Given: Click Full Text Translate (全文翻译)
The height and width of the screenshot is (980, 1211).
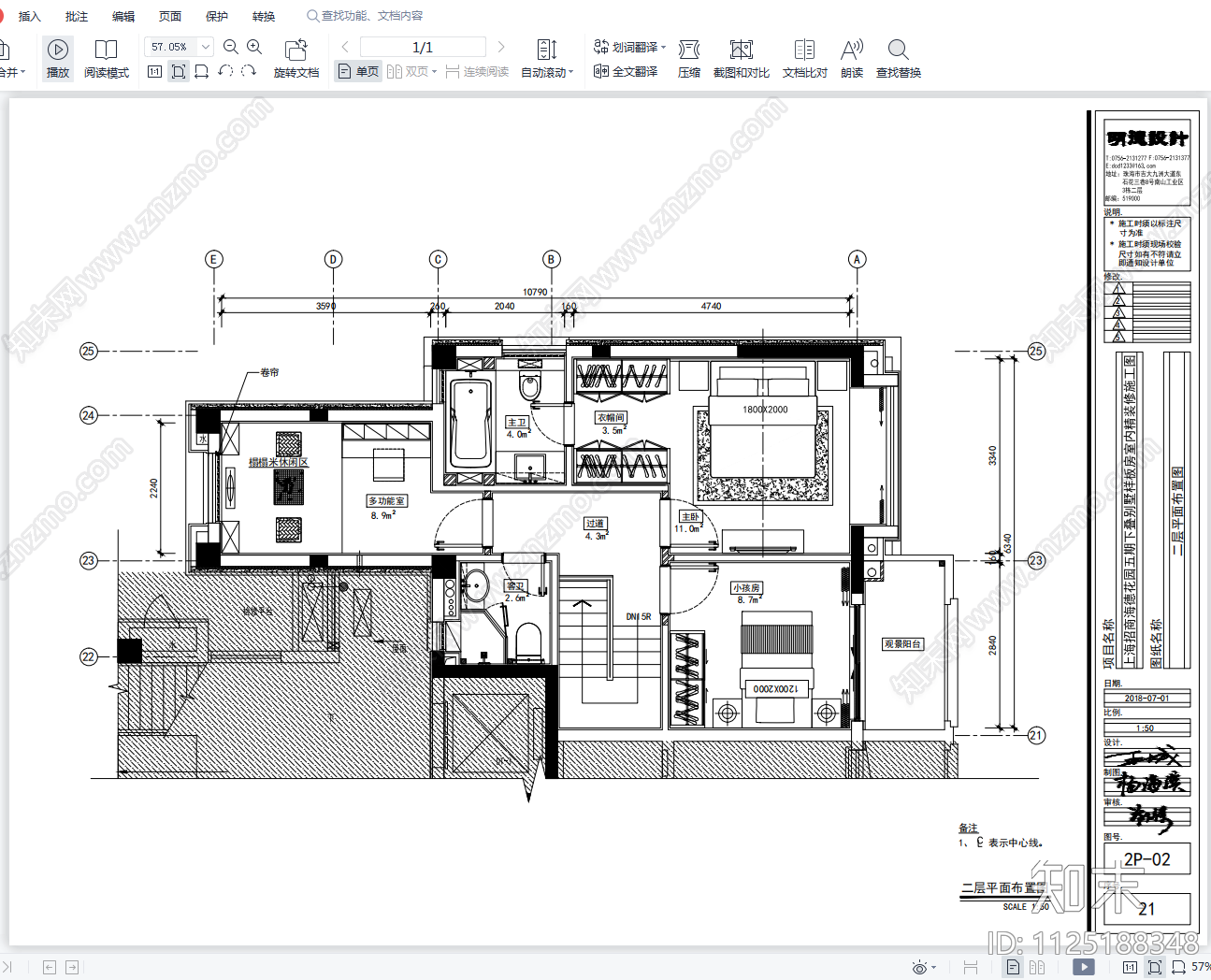Looking at the screenshot, I should pyautogui.click(x=626, y=71).
